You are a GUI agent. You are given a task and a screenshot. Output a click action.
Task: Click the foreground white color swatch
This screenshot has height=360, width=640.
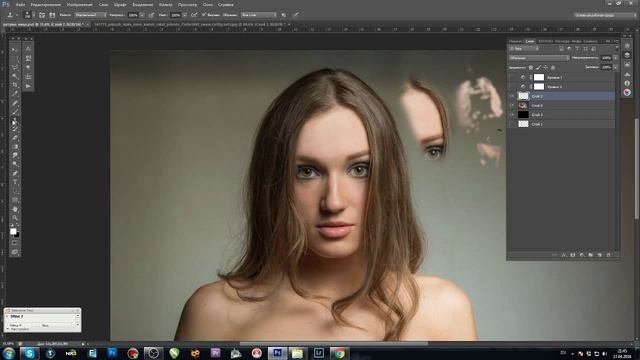(x=13, y=231)
